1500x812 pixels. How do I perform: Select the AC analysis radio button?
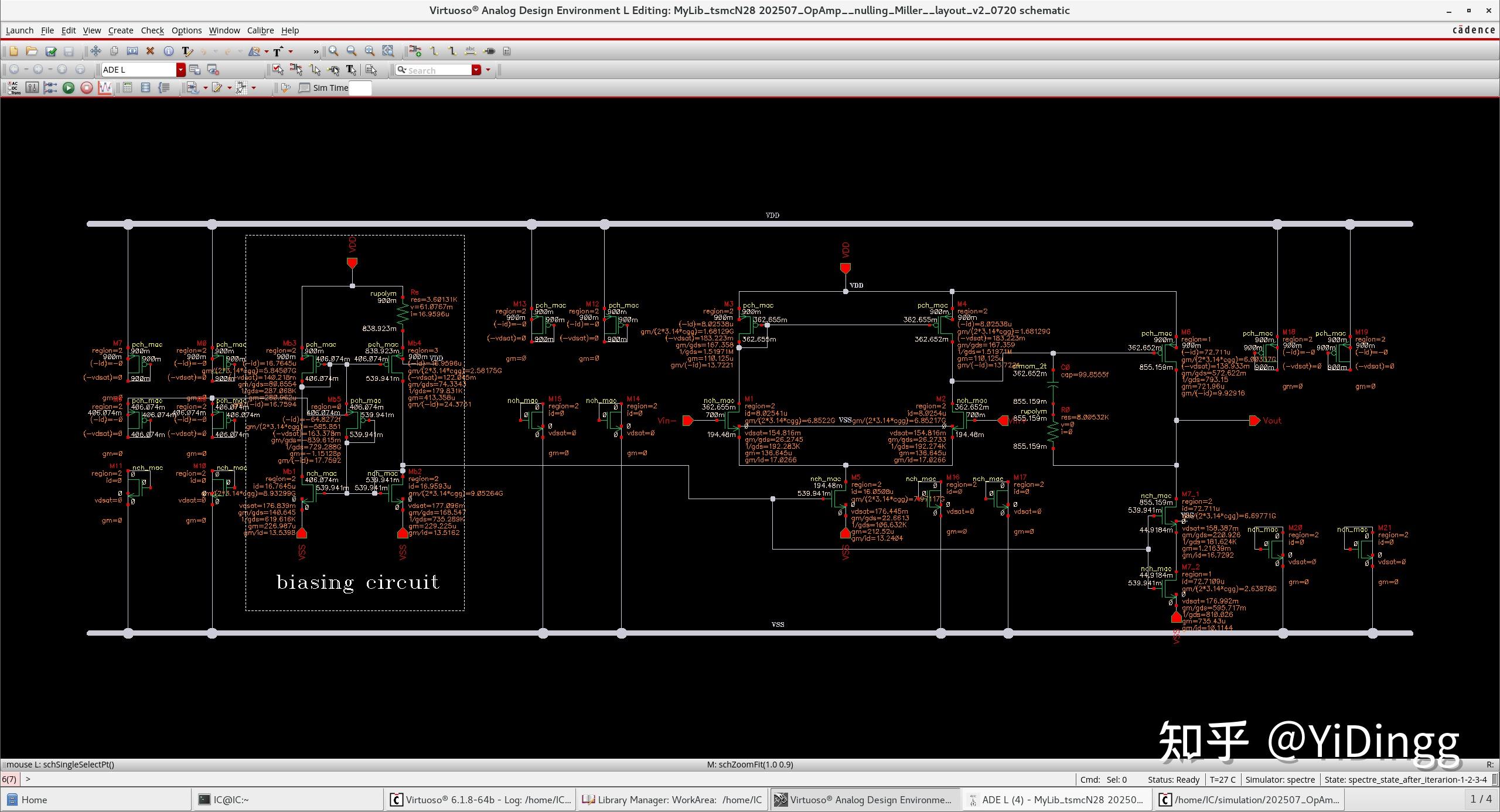(9, 83)
